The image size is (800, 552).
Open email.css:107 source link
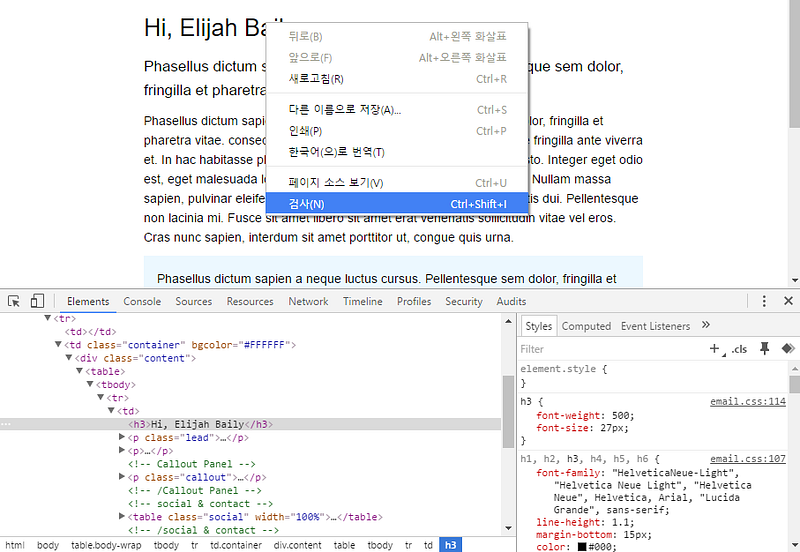(747, 459)
